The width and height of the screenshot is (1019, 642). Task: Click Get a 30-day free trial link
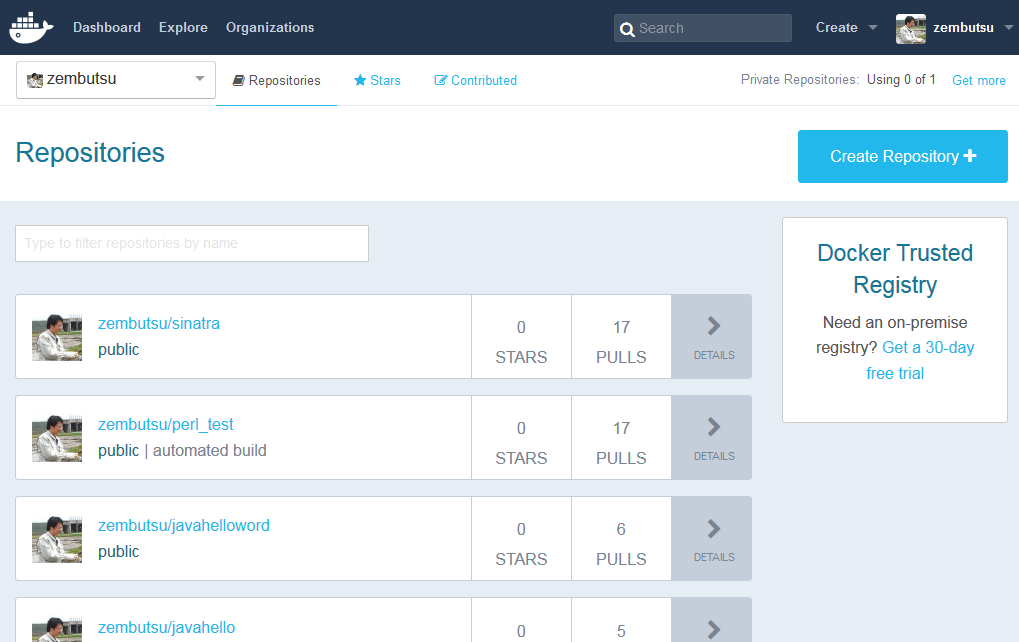[x=920, y=360]
